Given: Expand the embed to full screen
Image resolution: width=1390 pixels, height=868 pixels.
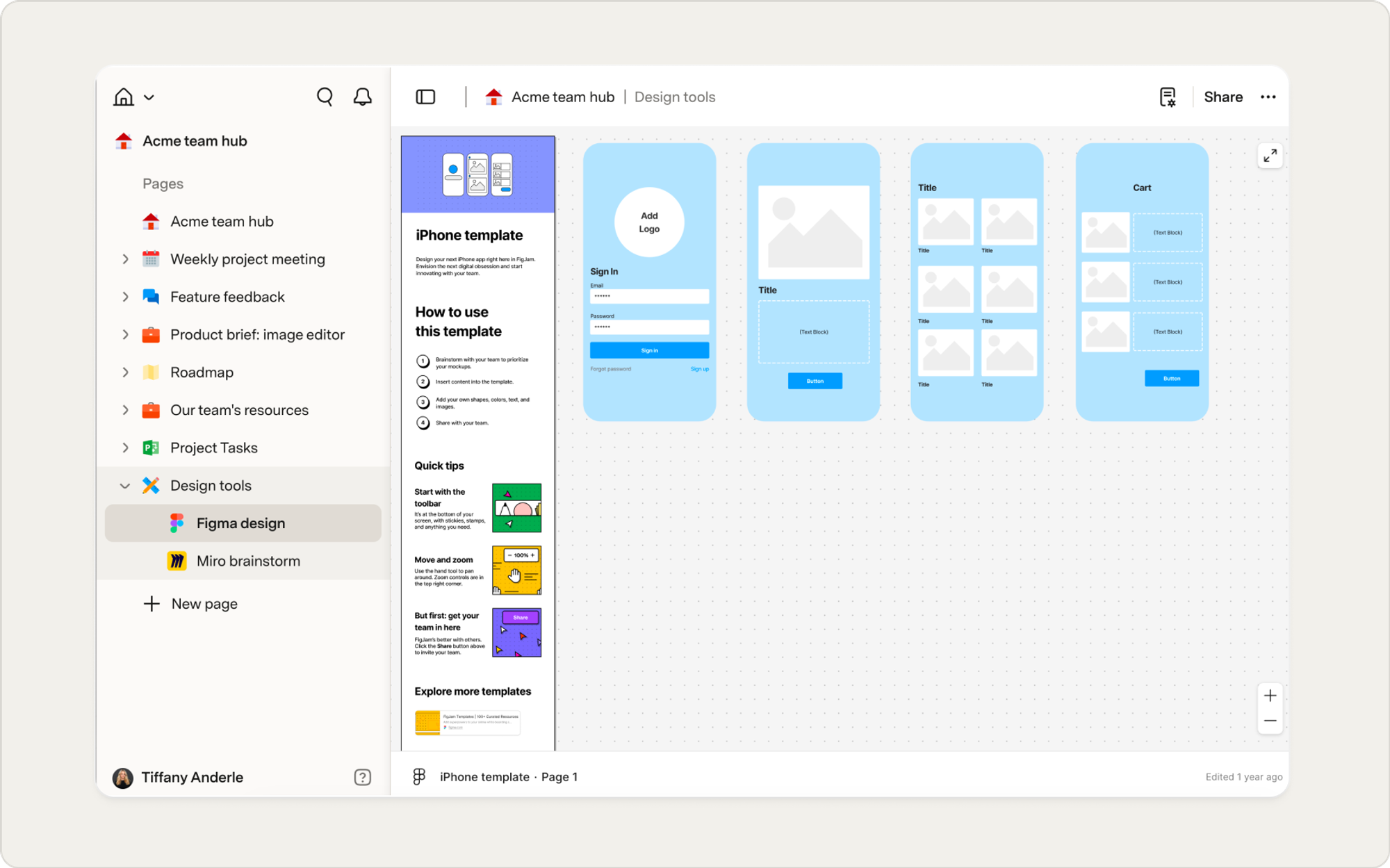Looking at the screenshot, I should [x=1270, y=156].
